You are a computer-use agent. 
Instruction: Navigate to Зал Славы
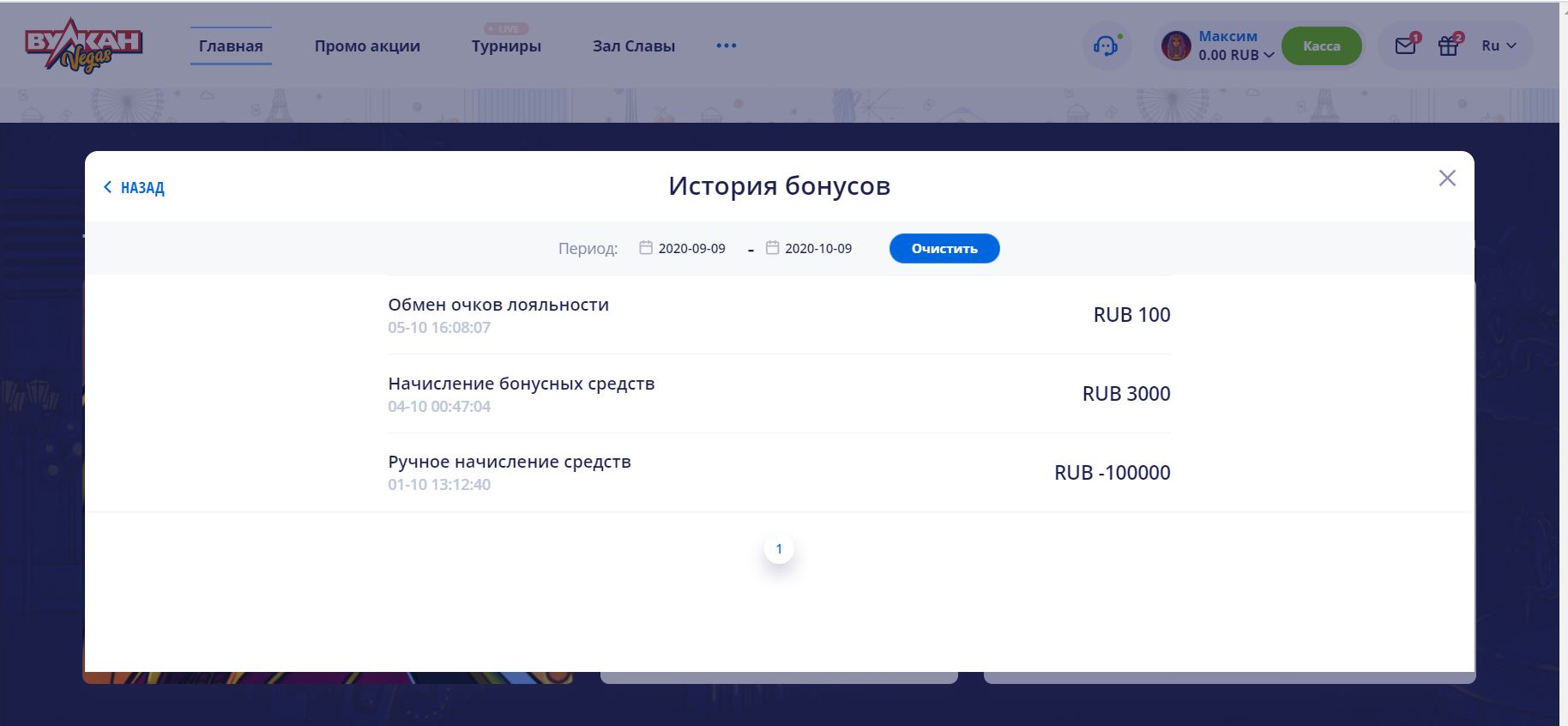coord(634,46)
